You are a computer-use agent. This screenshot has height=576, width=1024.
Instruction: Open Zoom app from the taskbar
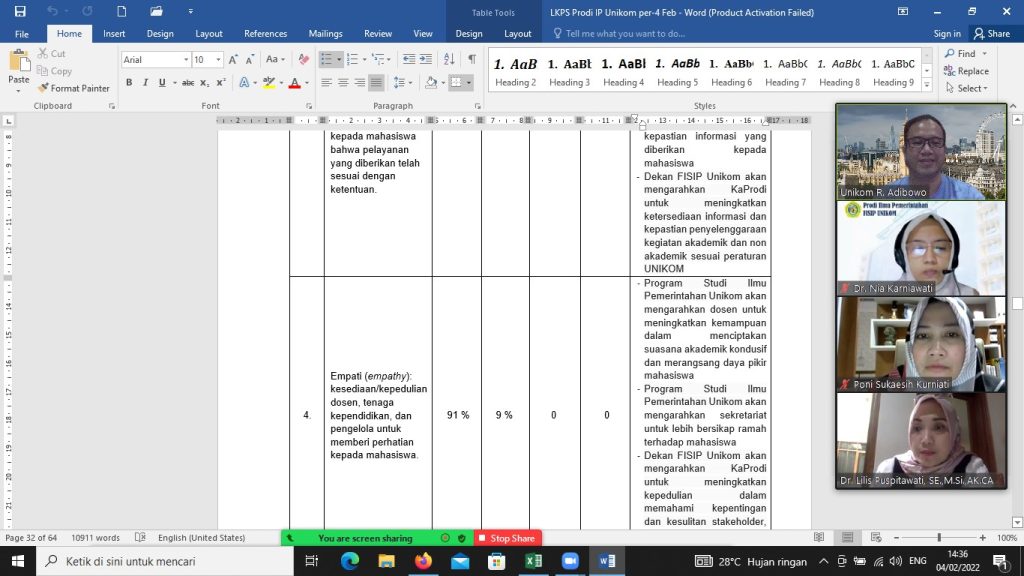click(x=570, y=561)
